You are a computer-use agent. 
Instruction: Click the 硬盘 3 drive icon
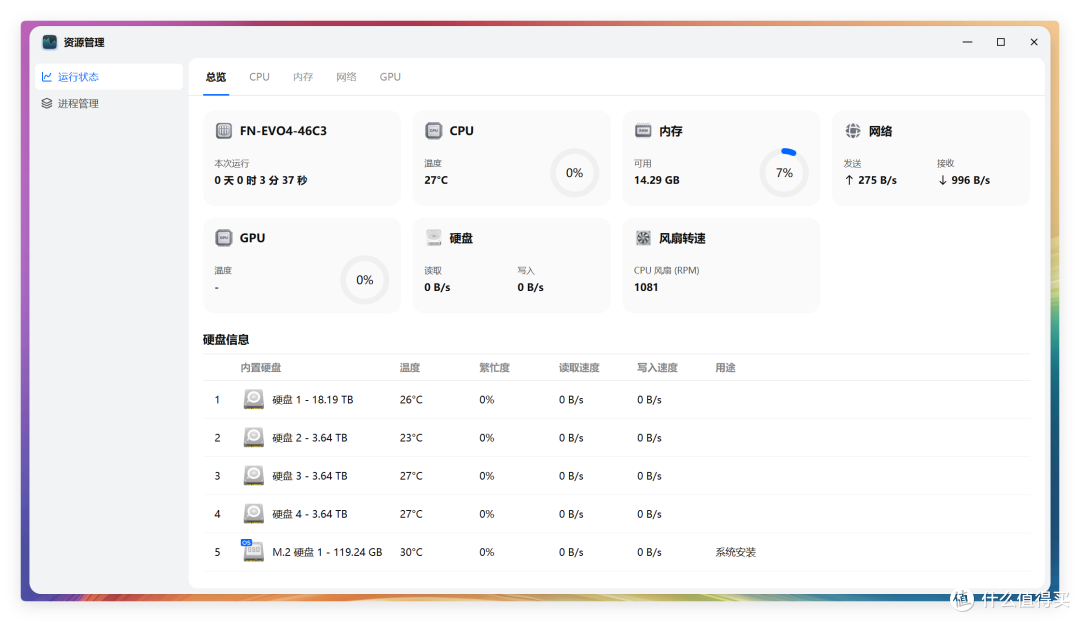pyautogui.click(x=253, y=476)
